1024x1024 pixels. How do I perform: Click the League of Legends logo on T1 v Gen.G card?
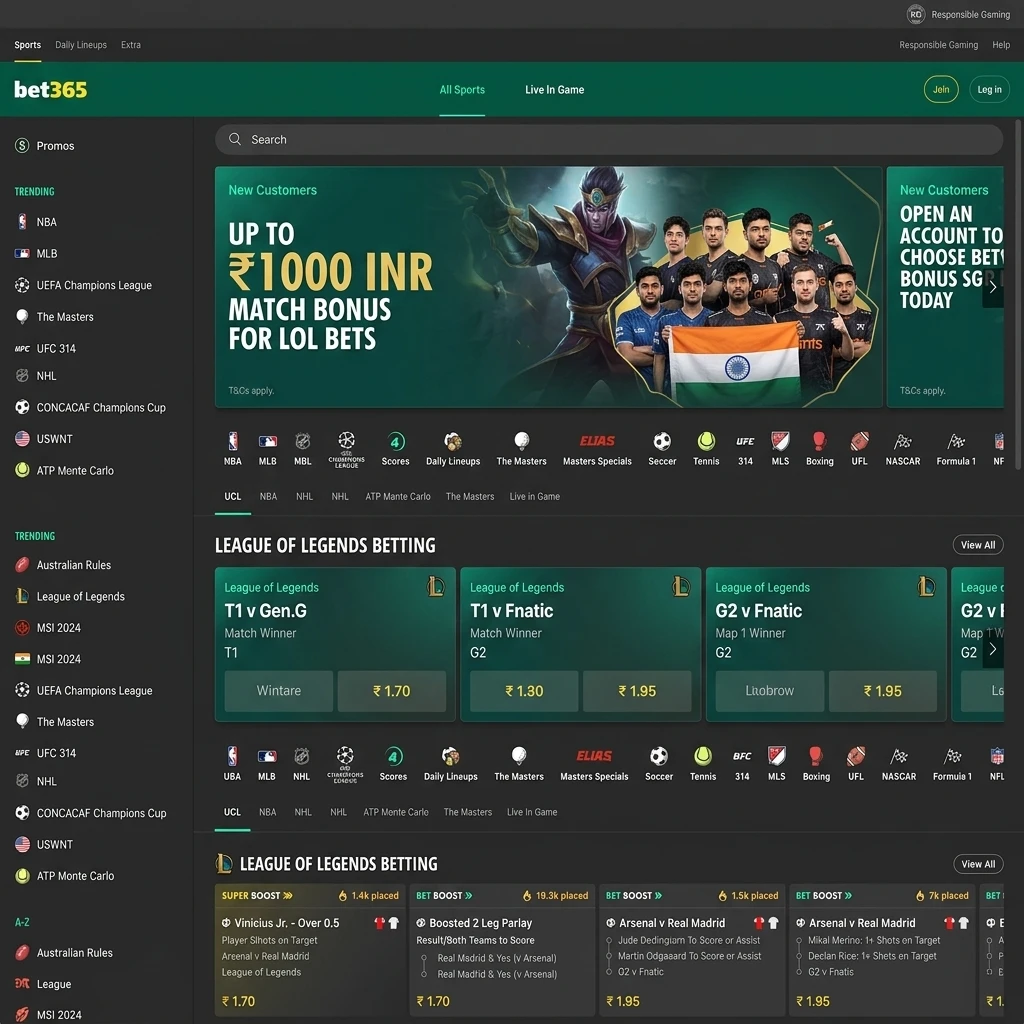coord(436,586)
